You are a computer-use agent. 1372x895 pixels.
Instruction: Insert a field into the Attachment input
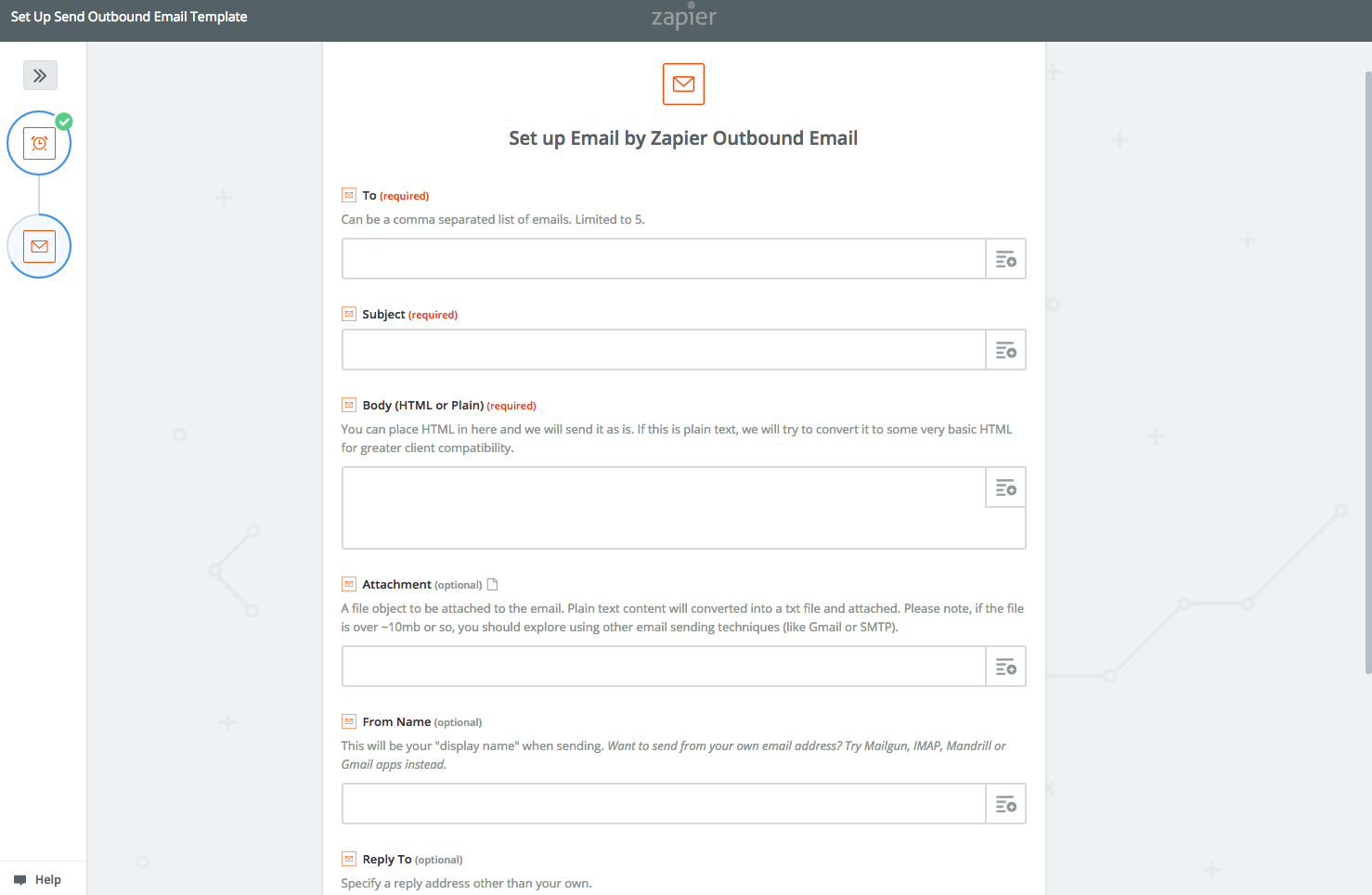click(1005, 667)
